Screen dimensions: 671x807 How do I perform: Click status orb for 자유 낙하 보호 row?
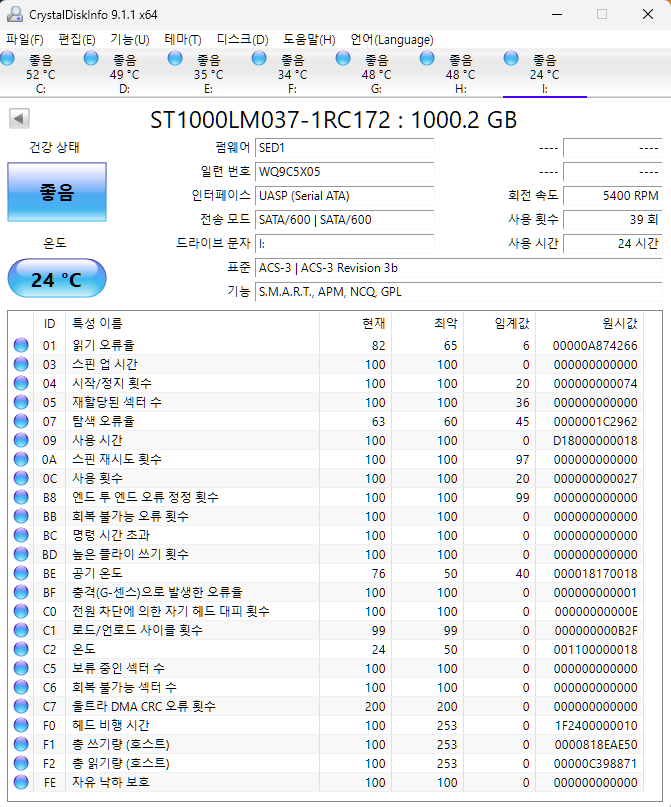tap(21, 782)
